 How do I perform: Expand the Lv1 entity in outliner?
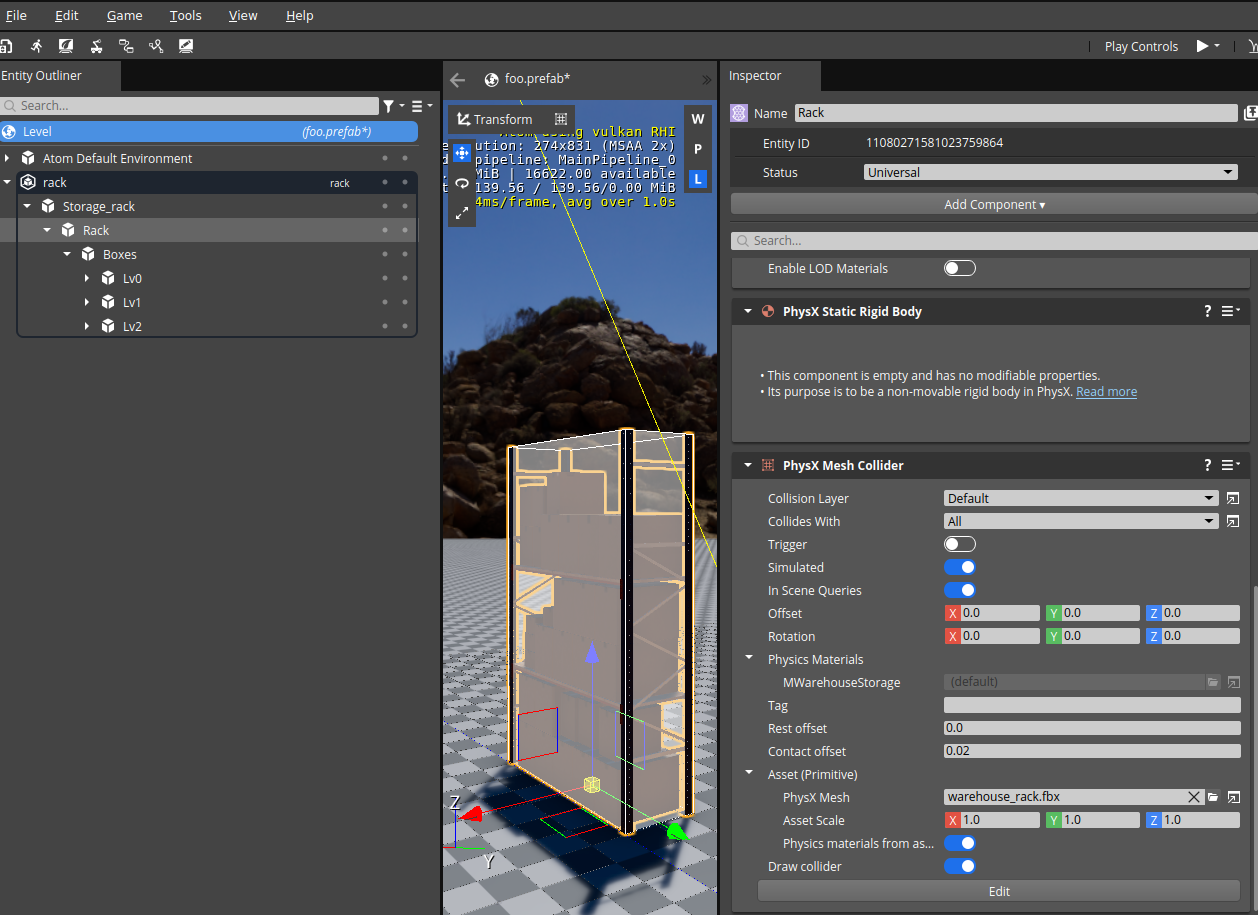88,303
